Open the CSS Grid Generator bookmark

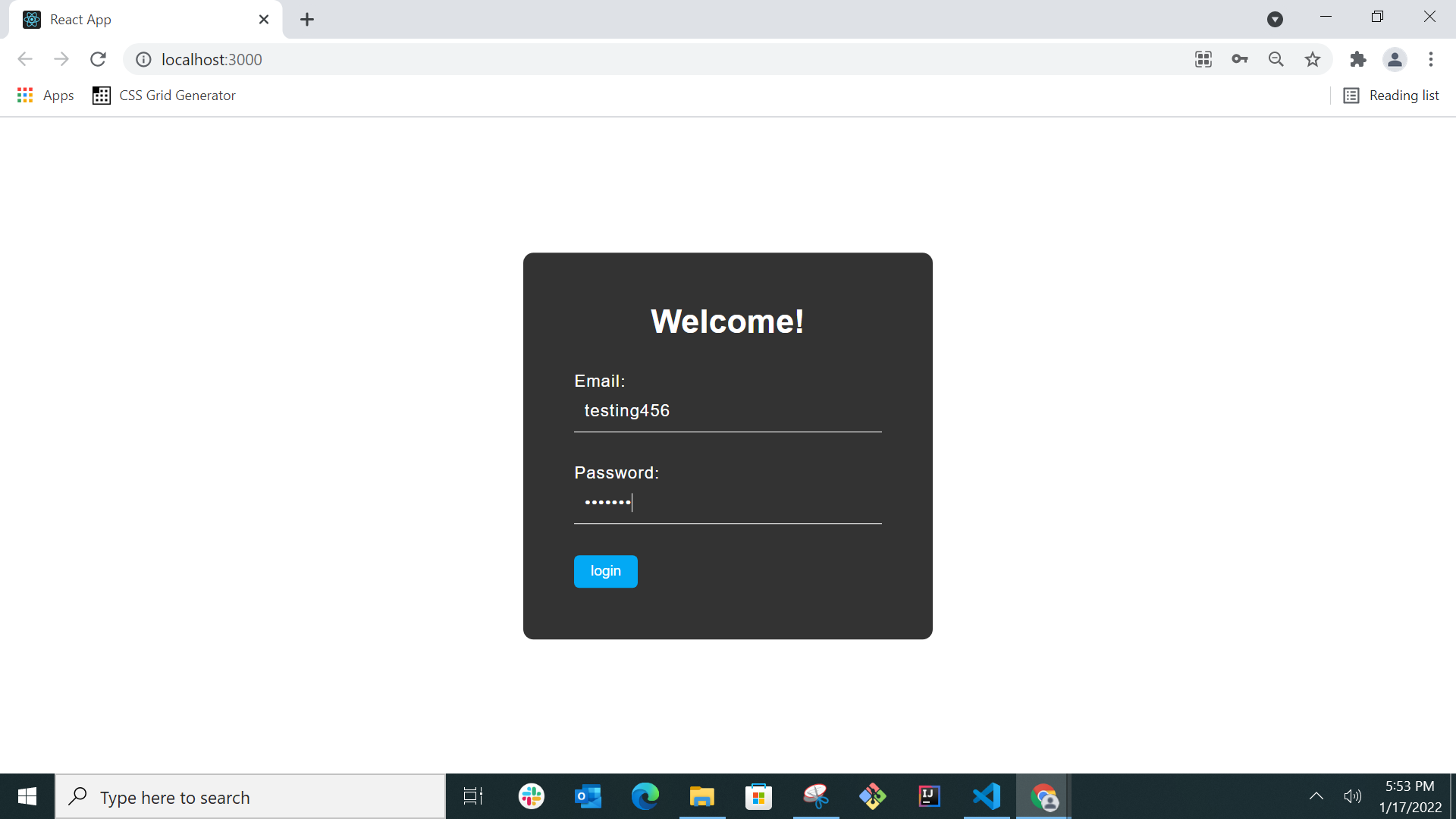click(x=164, y=96)
